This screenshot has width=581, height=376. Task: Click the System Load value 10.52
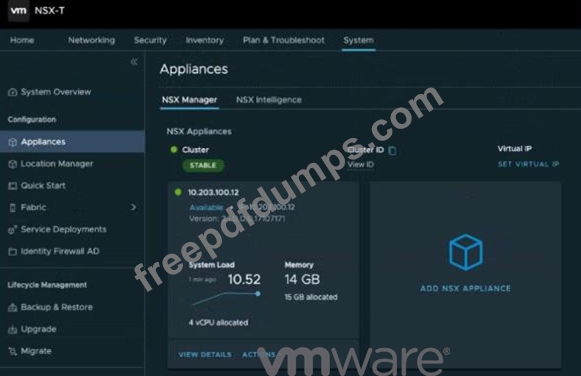pyautogui.click(x=244, y=279)
